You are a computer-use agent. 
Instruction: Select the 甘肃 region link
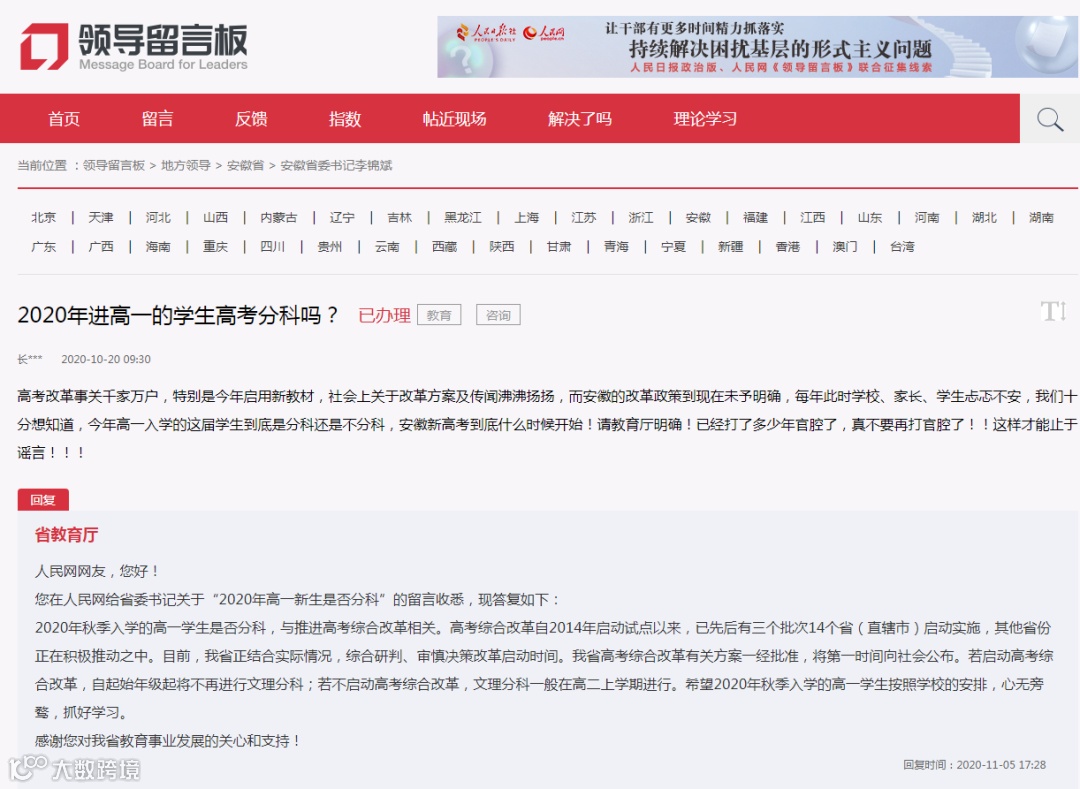559,246
